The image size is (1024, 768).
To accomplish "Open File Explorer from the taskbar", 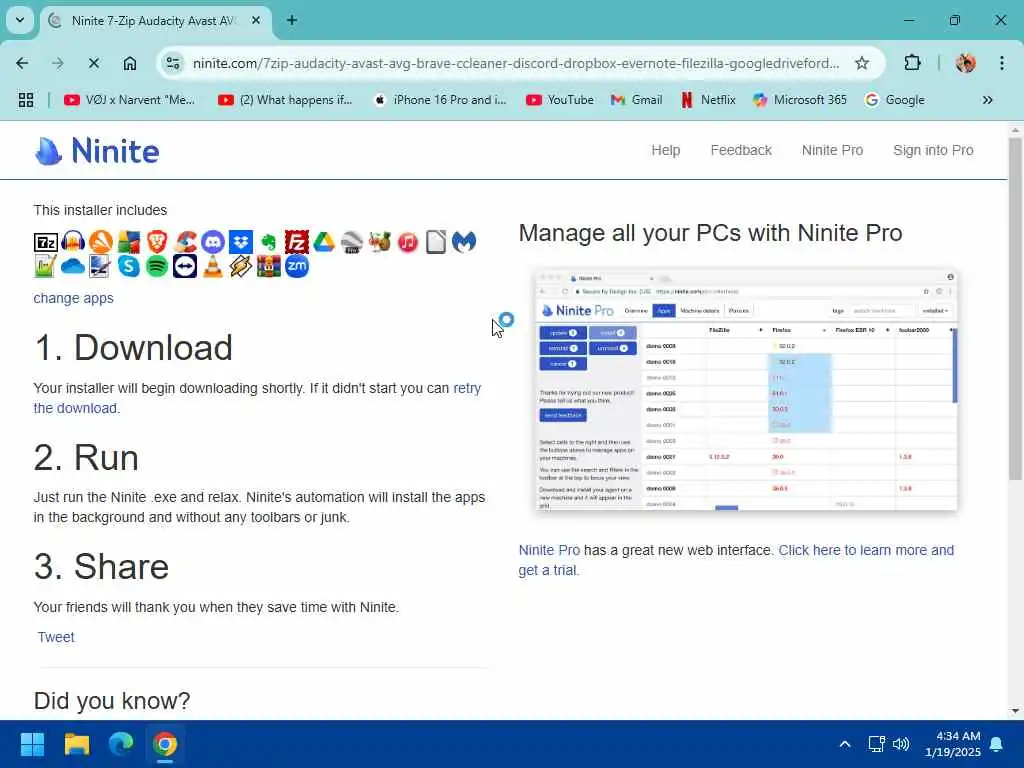I will 76,744.
